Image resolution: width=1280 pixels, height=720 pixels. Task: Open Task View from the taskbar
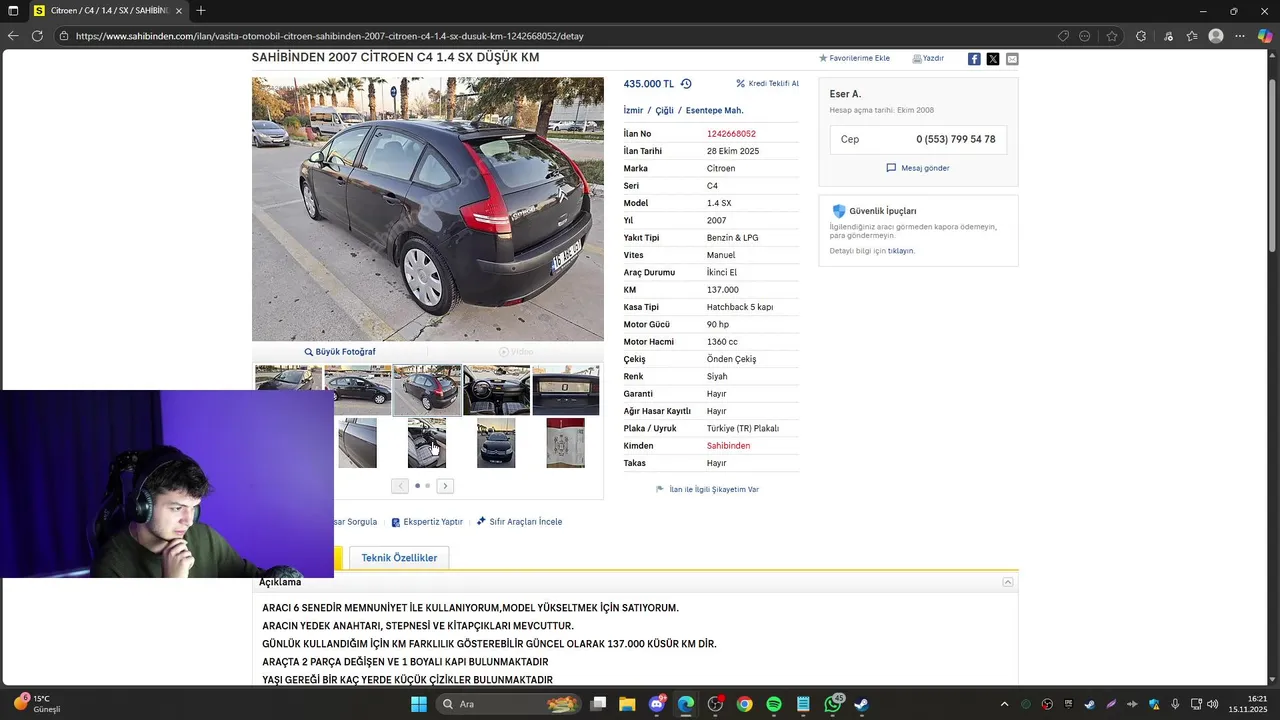point(598,704)
